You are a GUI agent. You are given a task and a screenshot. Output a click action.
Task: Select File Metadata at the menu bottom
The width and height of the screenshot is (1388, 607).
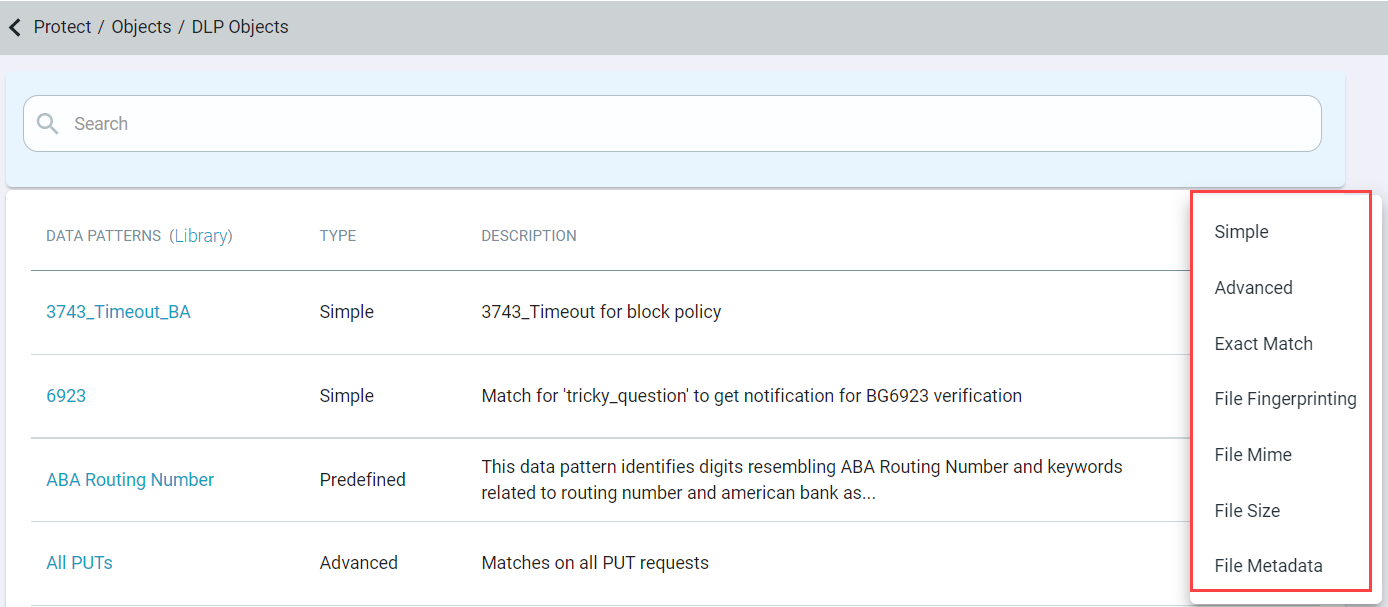(1268, 565)
